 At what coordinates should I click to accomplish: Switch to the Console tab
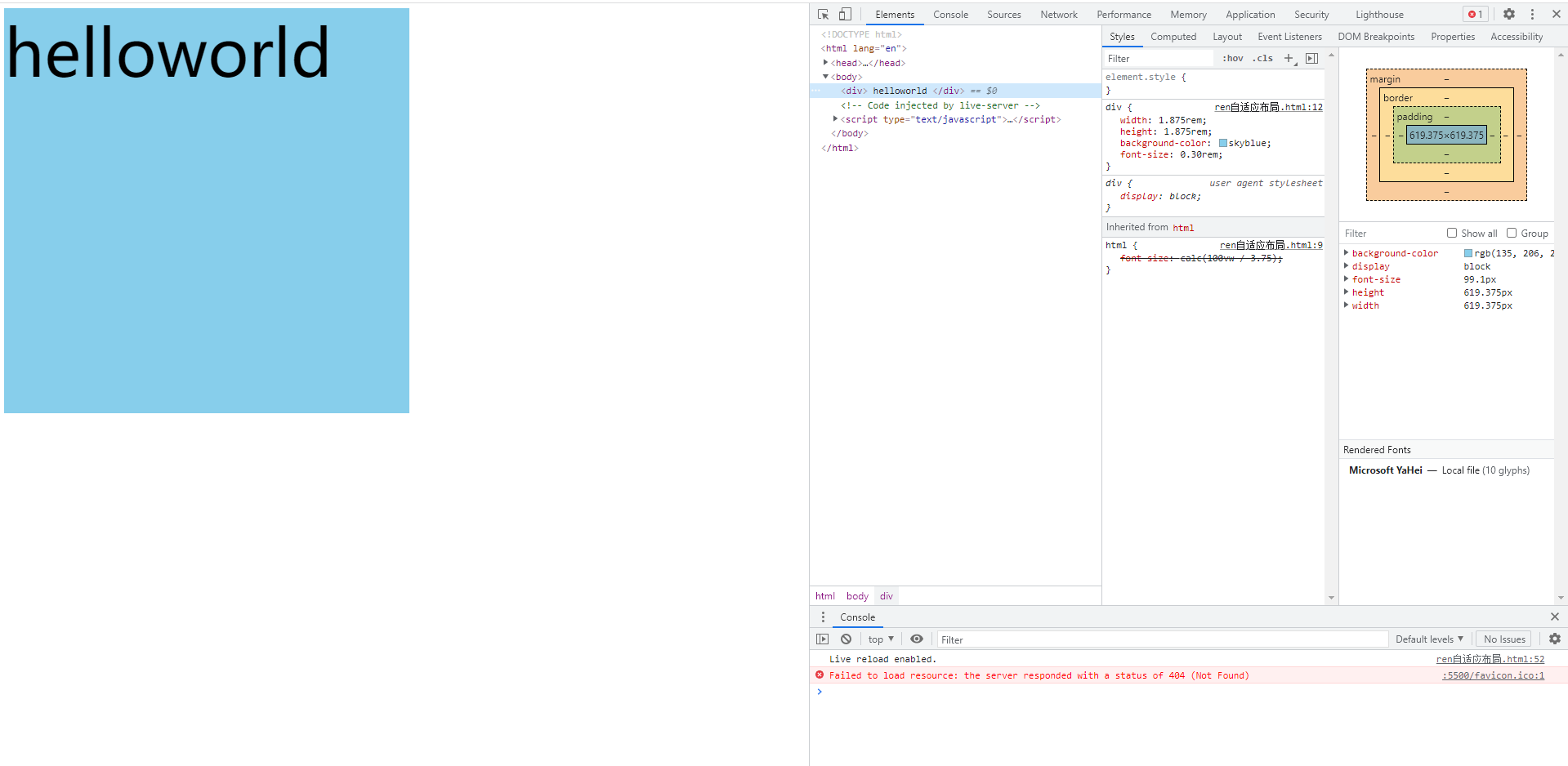[950, 15]
